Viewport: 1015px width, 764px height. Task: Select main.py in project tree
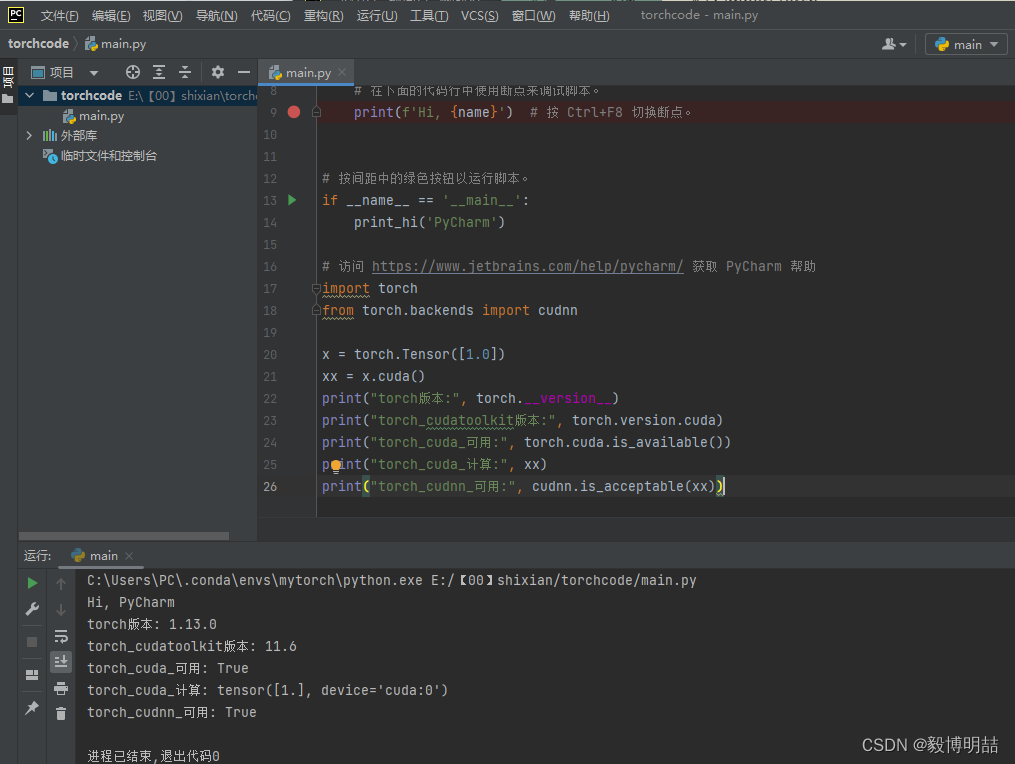tap(93, 116)
